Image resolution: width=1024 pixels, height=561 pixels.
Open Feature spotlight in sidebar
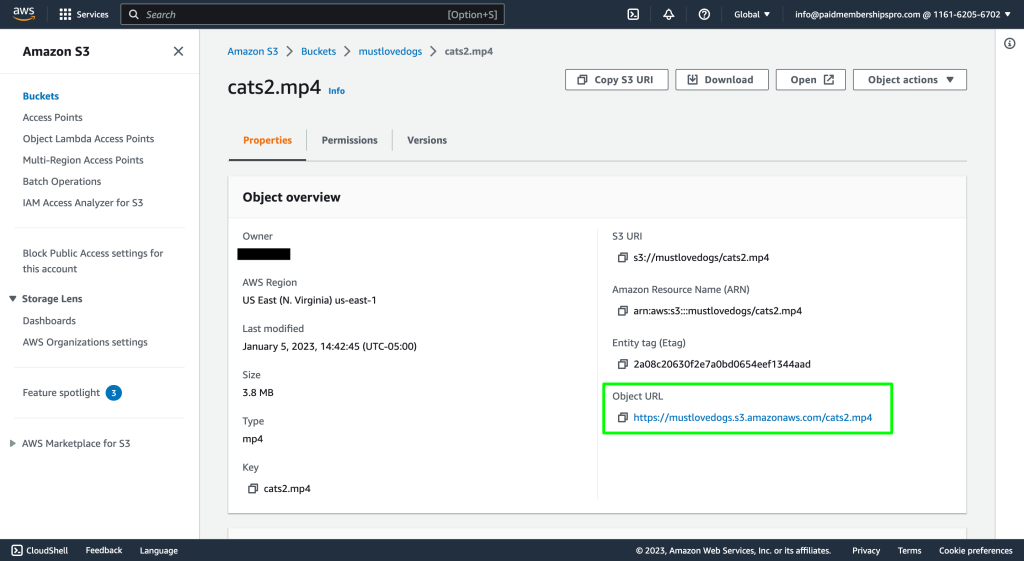point(61,393)
